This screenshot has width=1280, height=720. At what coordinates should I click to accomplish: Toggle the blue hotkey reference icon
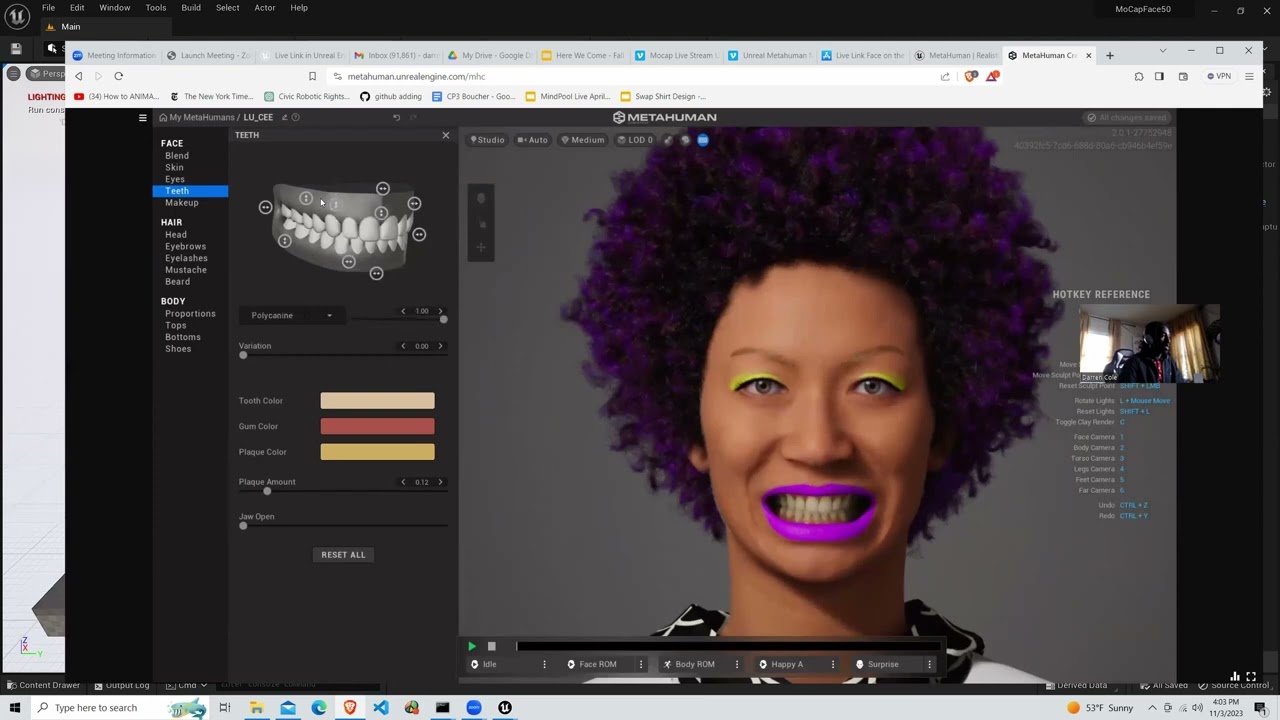tap(702, 140)
